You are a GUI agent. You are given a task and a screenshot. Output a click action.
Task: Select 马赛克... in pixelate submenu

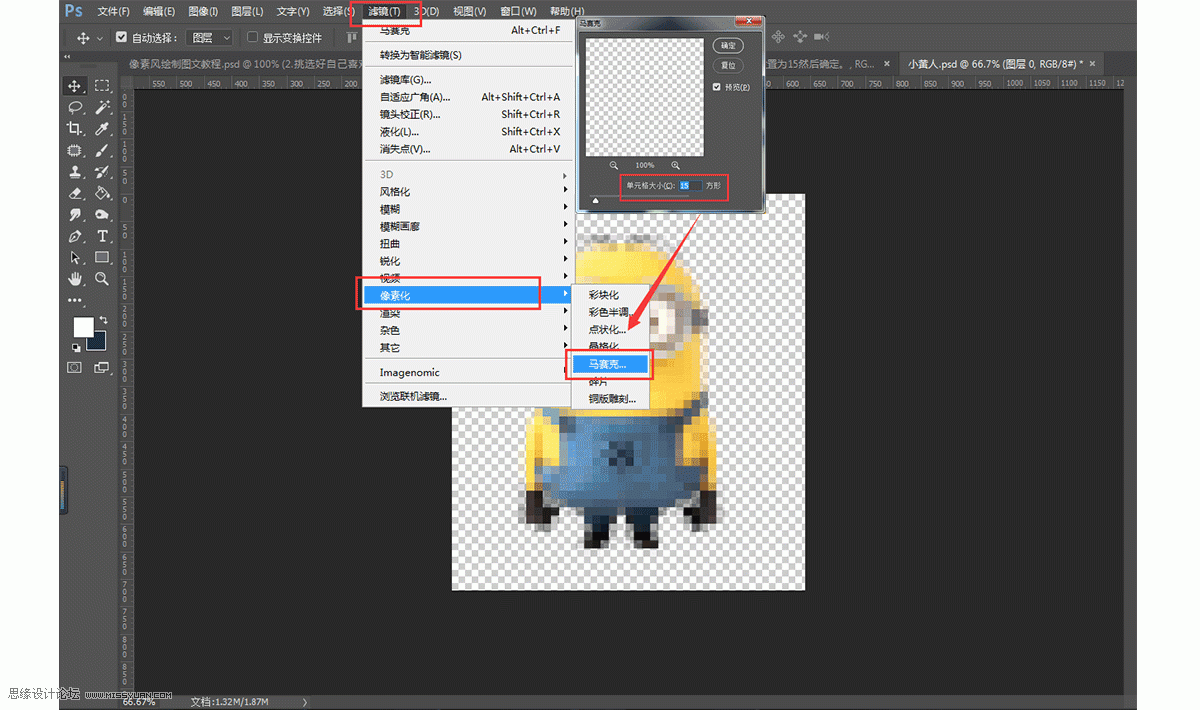click(610, 365)
